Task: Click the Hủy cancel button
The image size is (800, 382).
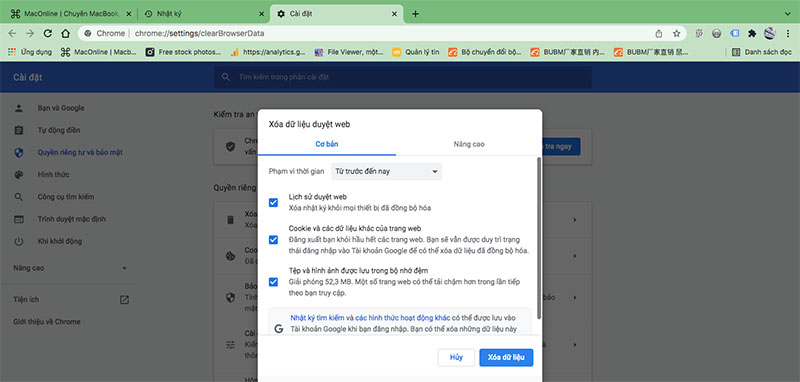Action: [x=456, y=358]
